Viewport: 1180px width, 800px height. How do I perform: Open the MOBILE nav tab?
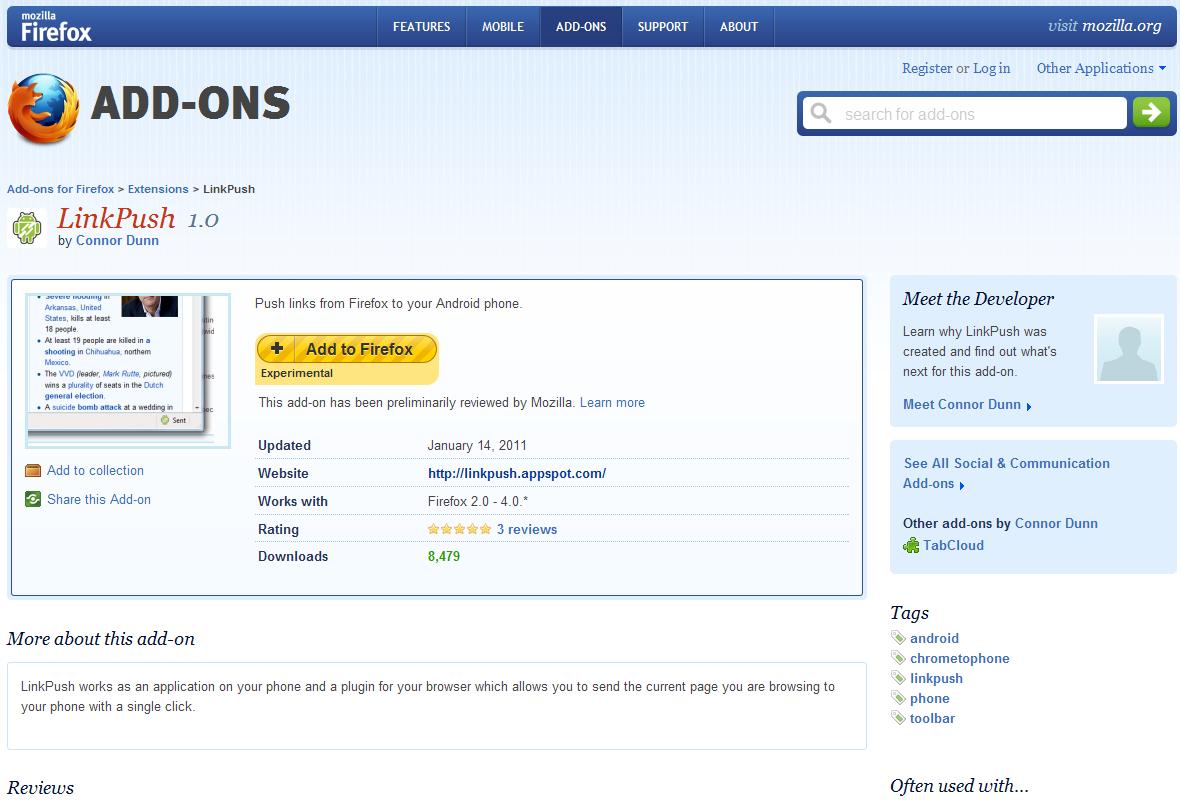point(503,26)
